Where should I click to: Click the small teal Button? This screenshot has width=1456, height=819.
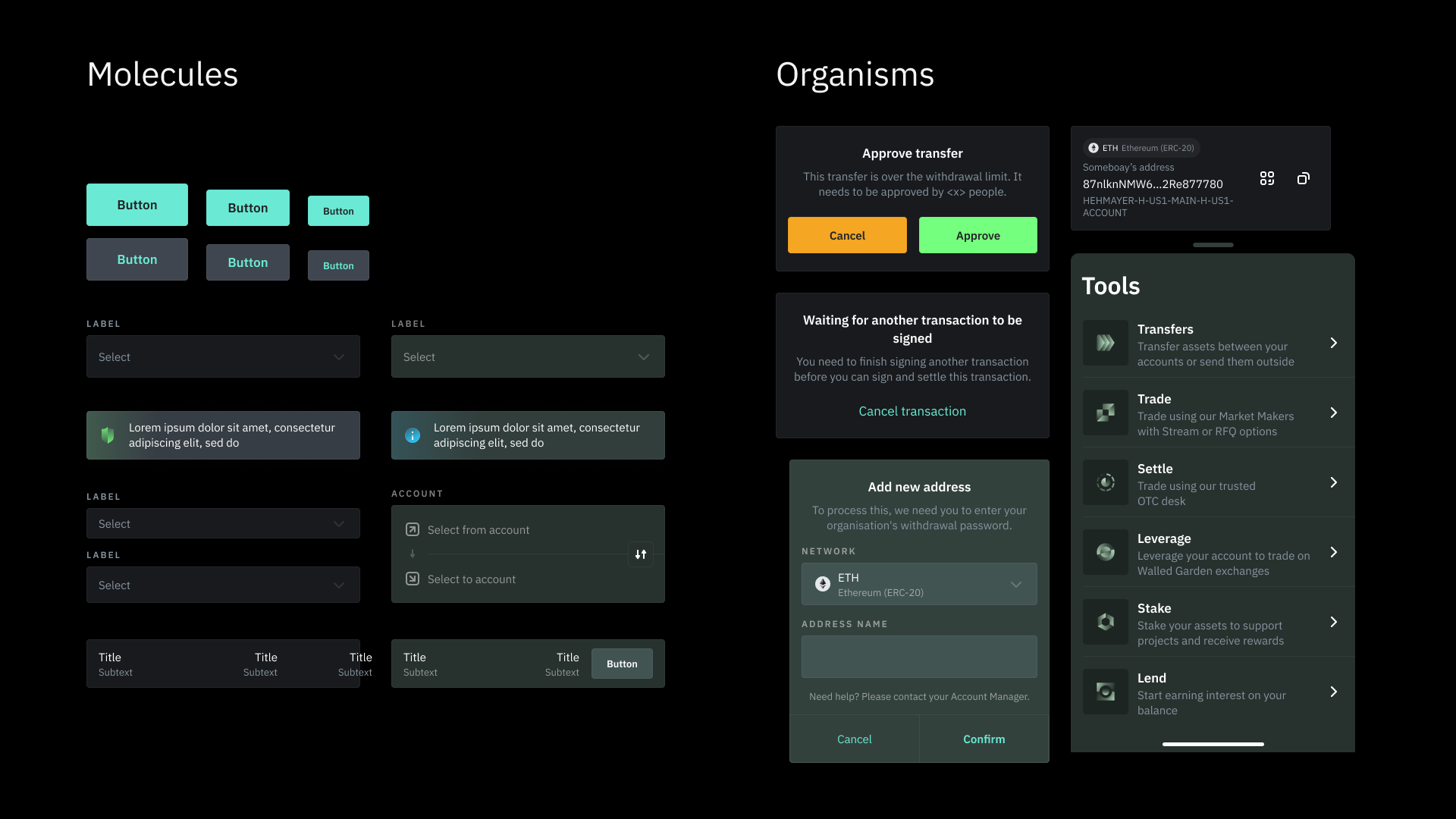tap(338, 211)
